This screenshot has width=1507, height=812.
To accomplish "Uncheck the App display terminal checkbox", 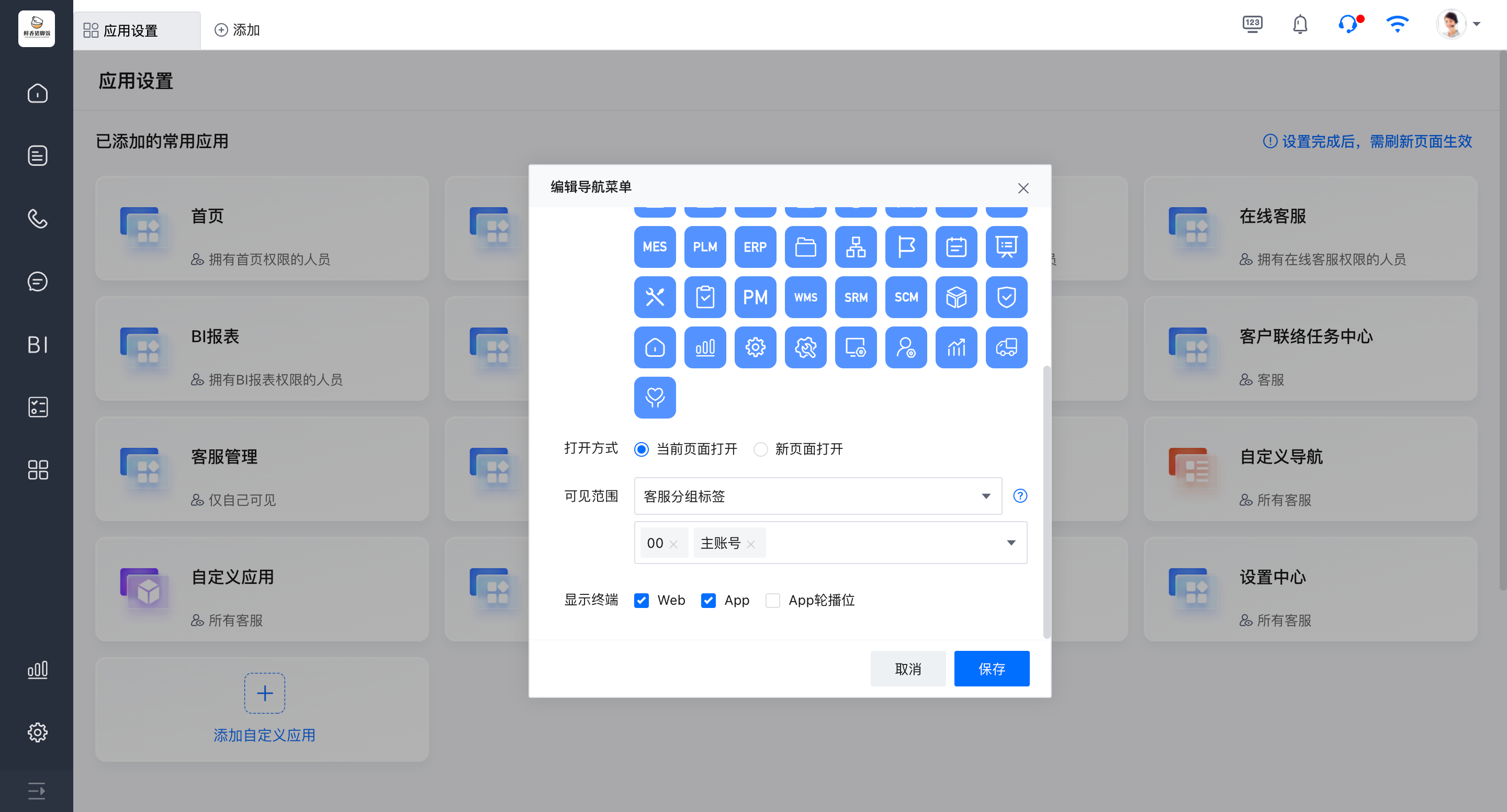I will [x=708, y=600].
